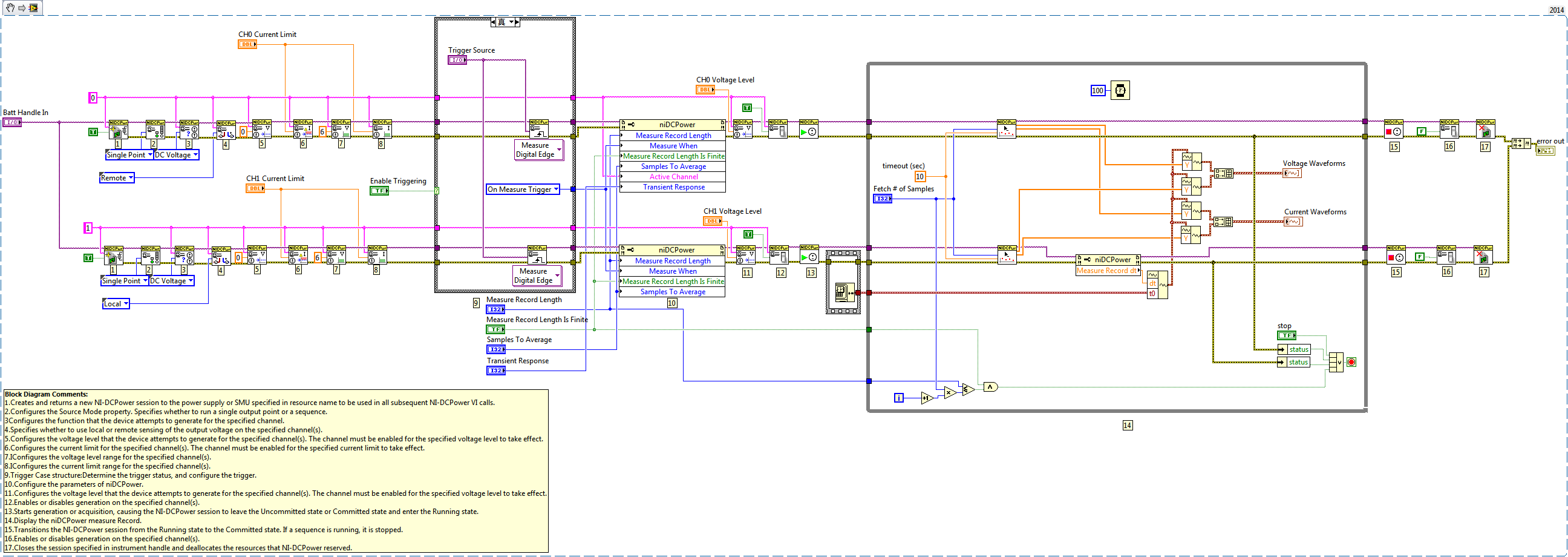Select the Voltage Level VI numbered 5 in the upper row

(262, 129)
